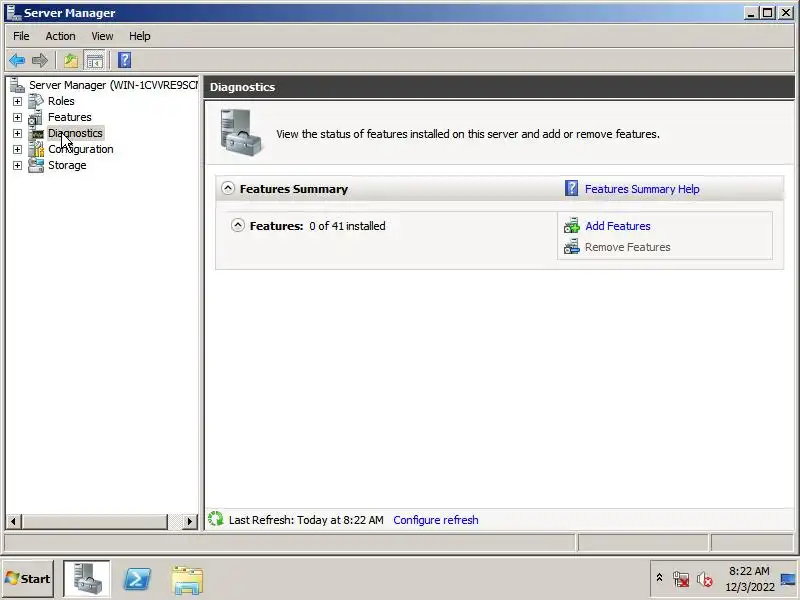800x600 pixels.
Task: Click the Start button
Action: [x=28, y=579]
